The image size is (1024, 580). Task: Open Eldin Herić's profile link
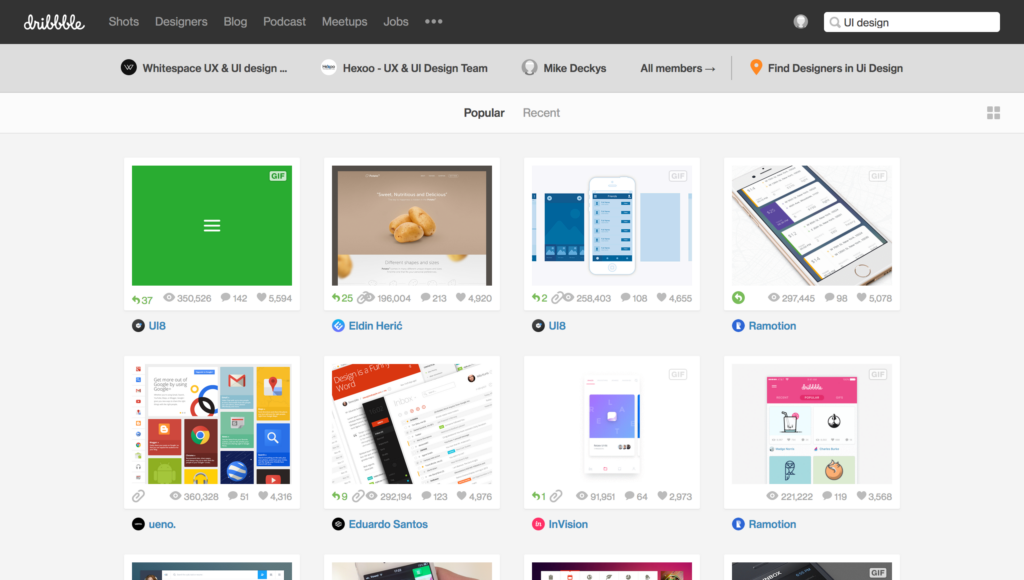376,325
